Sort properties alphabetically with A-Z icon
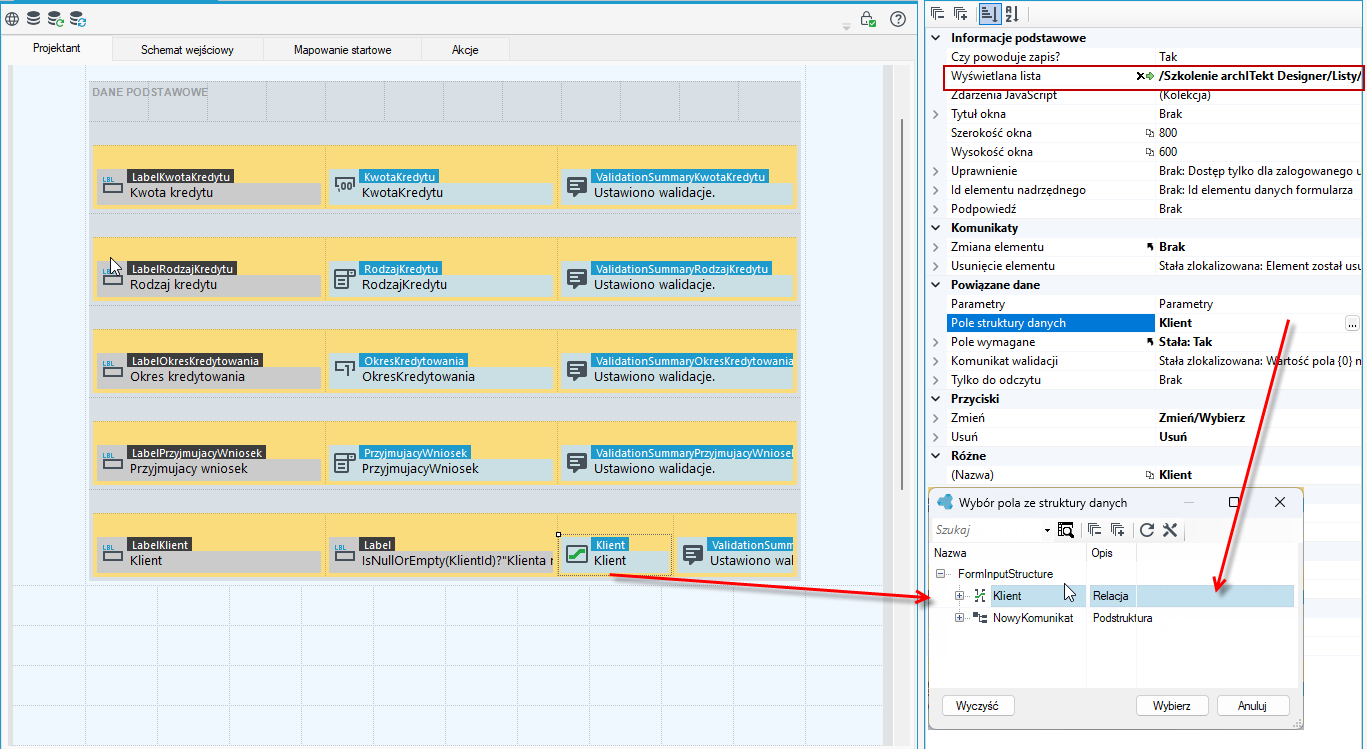The height and width of the screenshot is (749, 1367). 1011,14
